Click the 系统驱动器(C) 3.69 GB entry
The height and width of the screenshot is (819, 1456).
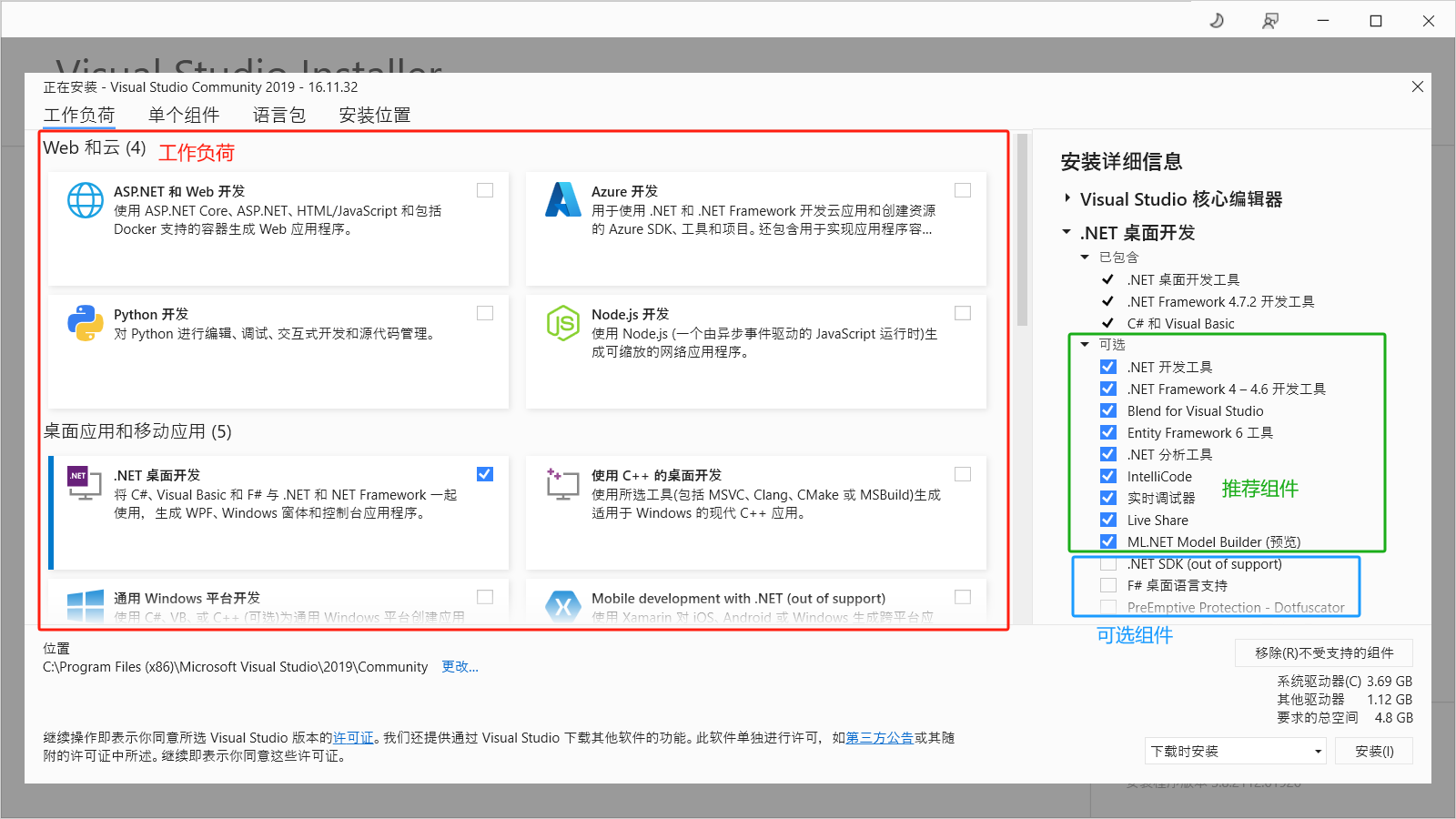[1344, 681]
